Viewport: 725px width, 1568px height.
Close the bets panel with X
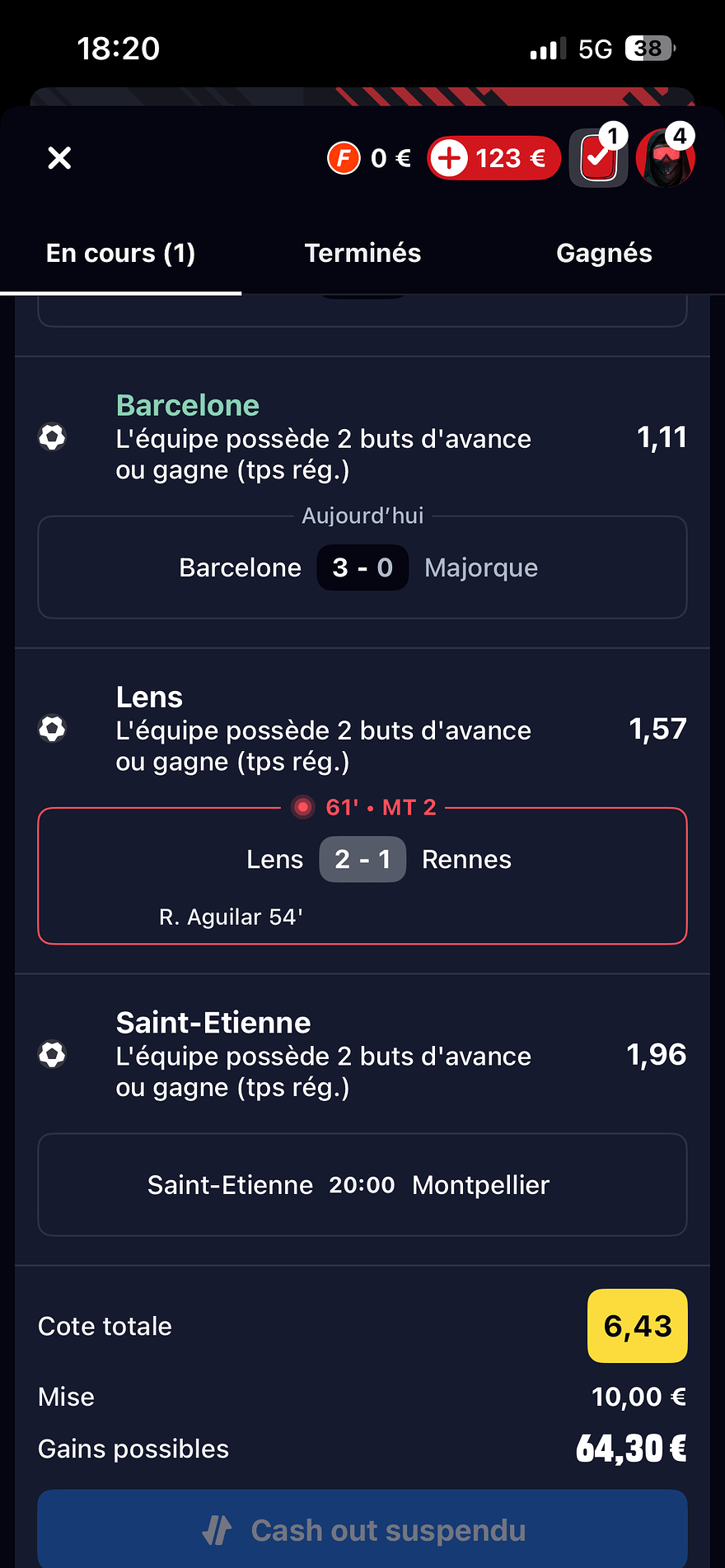tap(59, 157)
